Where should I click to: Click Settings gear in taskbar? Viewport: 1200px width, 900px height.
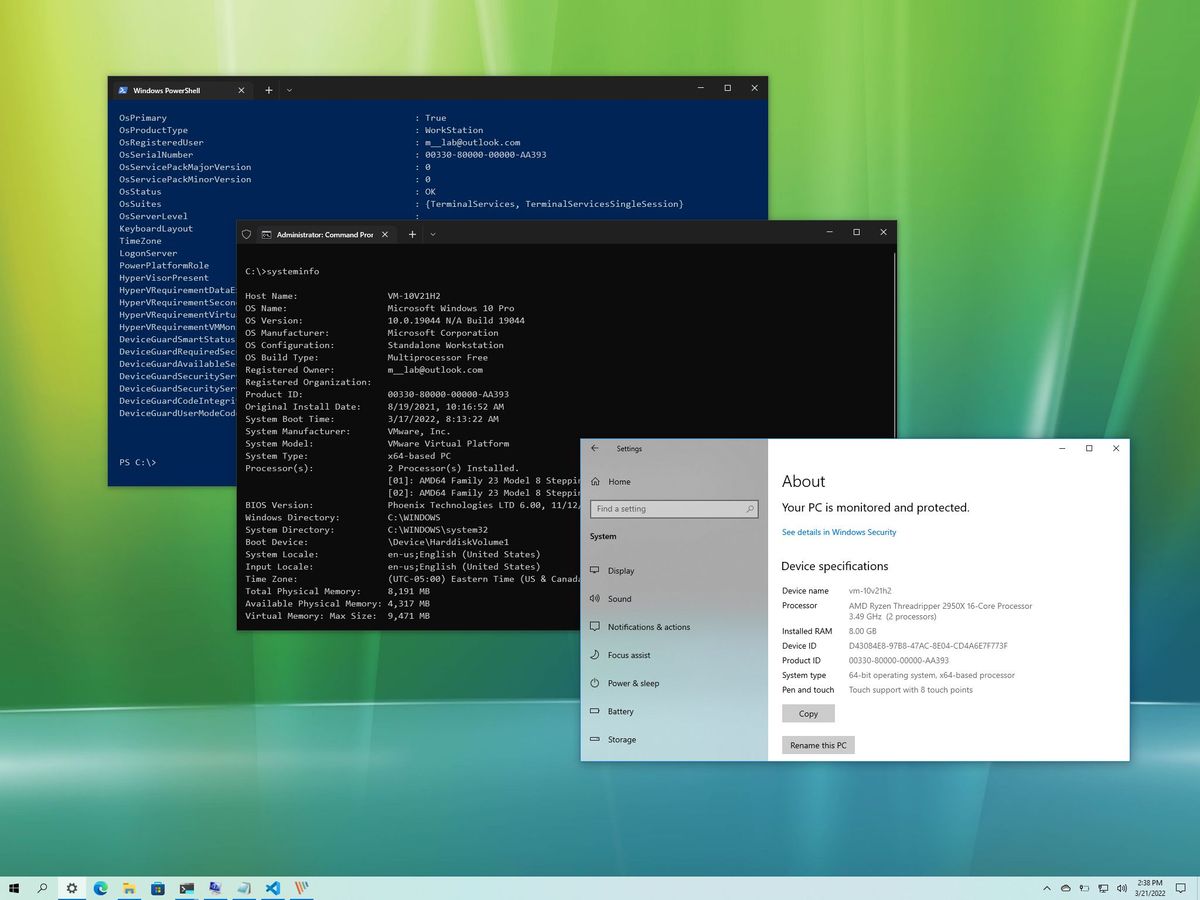(x=72, y=888)
